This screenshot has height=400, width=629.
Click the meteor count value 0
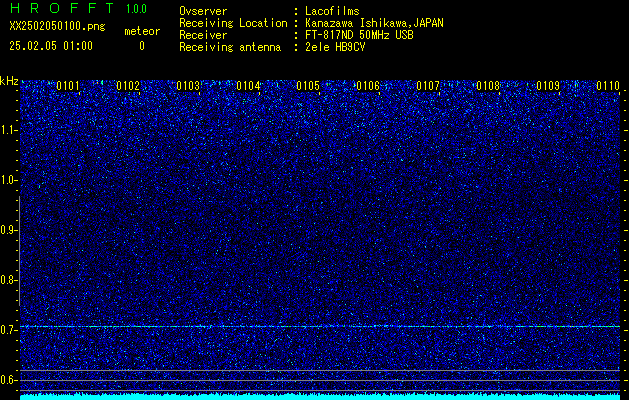pyautogui.click(x=142, y=46)
